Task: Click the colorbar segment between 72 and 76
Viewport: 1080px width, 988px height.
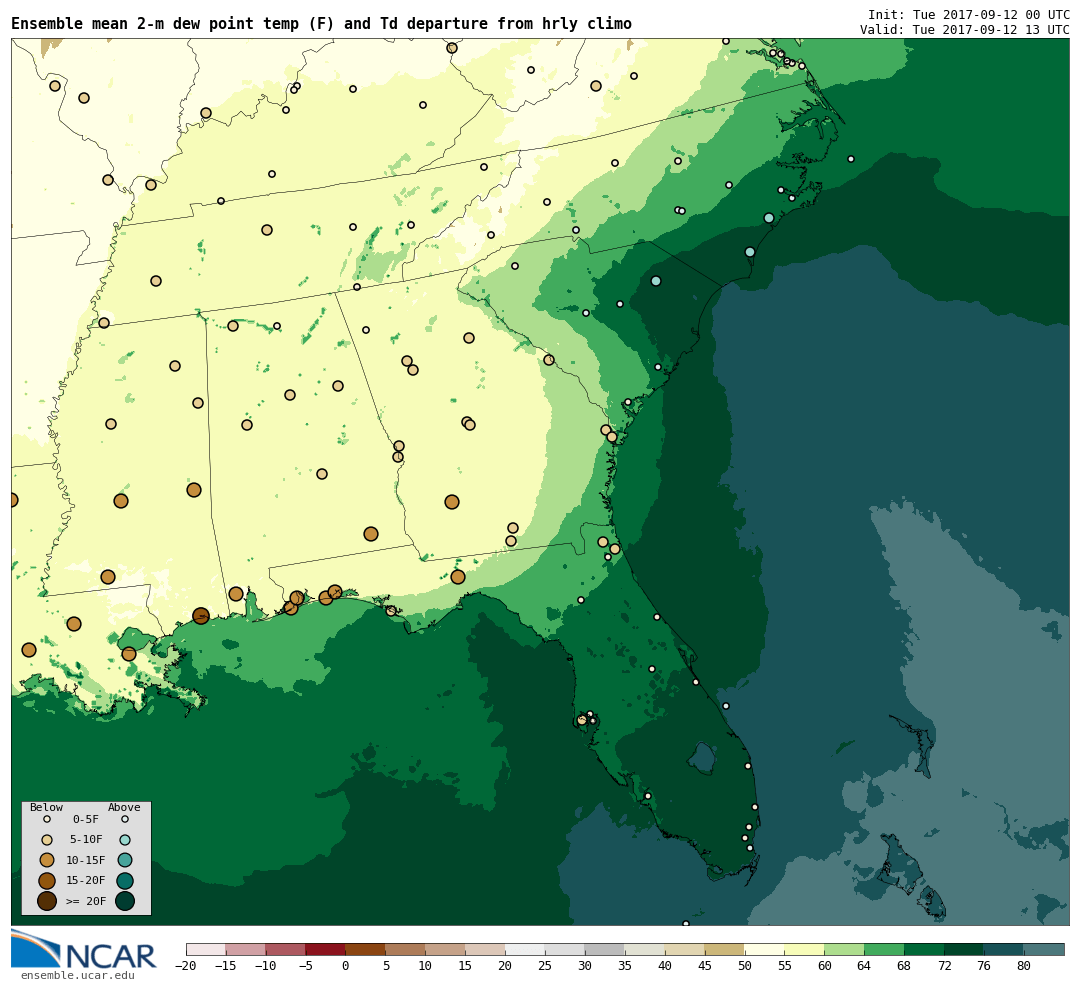Action: click(x=965, y=950)
